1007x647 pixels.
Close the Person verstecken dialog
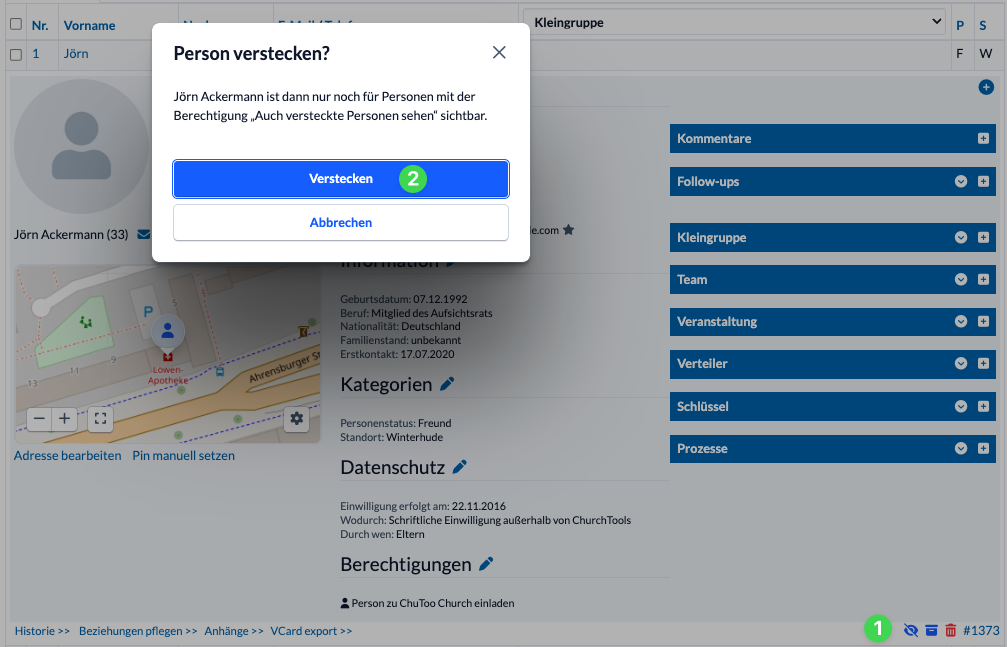pos(499,53)
